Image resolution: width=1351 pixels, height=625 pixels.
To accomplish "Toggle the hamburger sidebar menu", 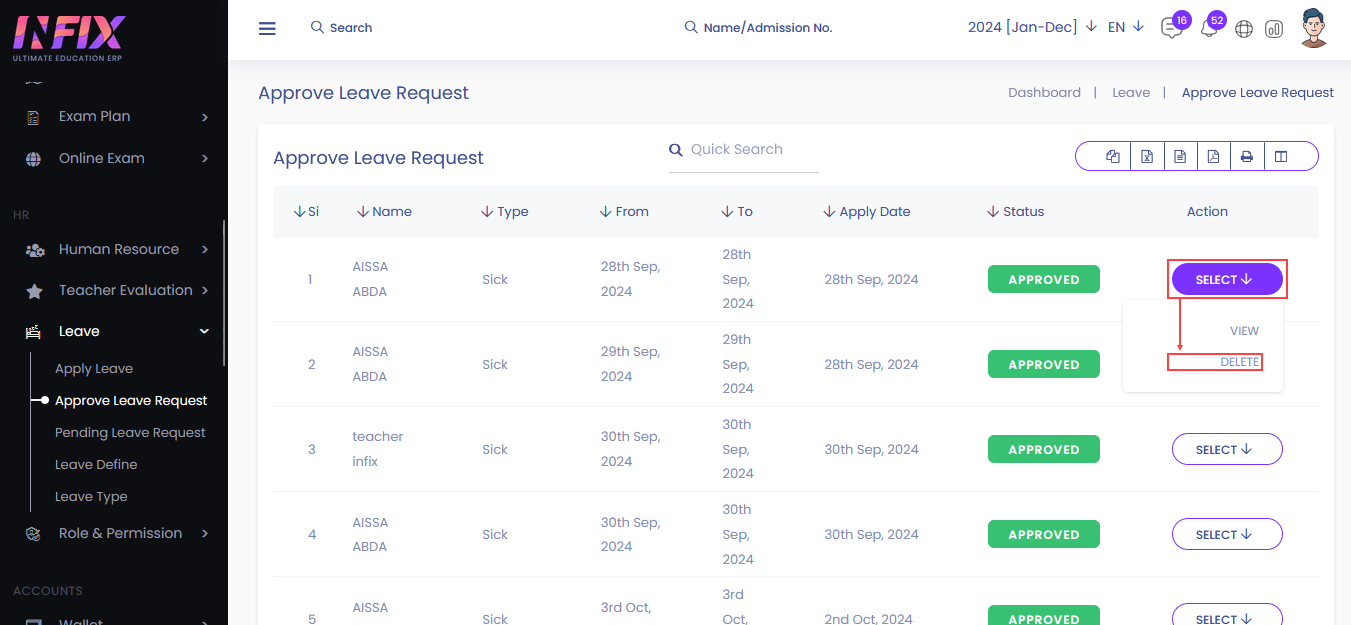I will (267, 28).
